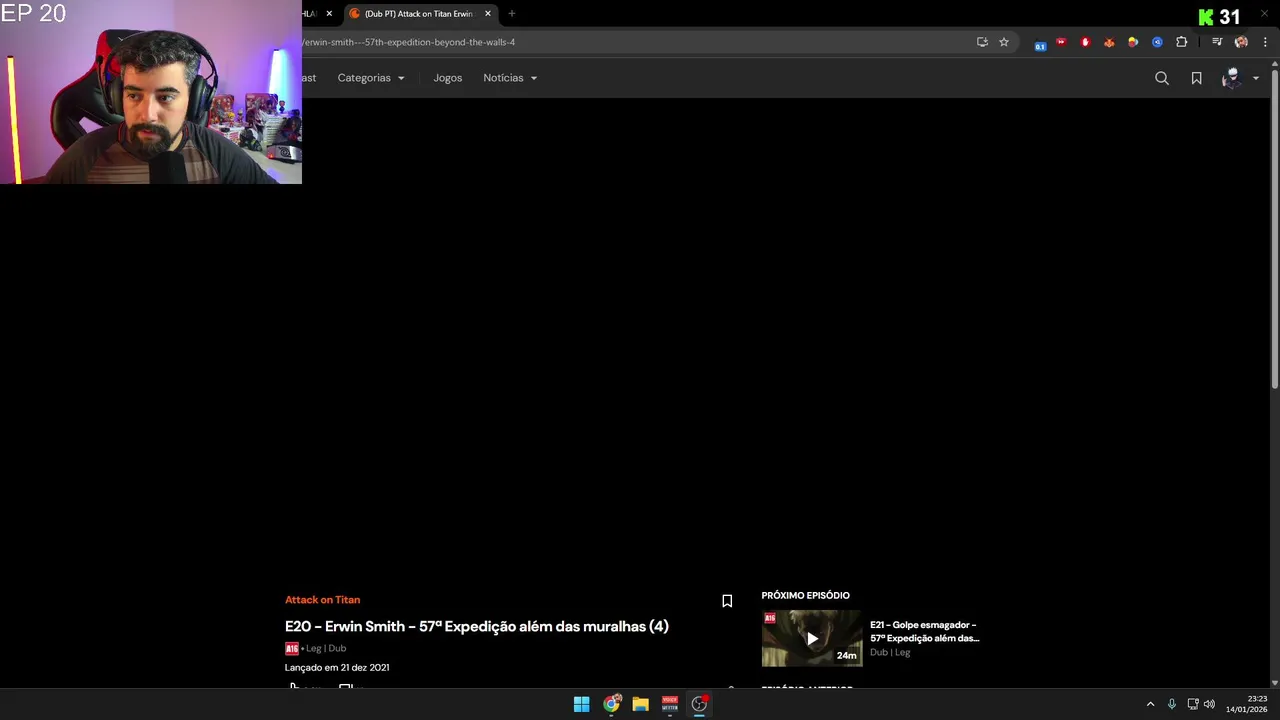Play the E21 next episode thumbnail
The width and height of the screenshot is (1280, 720).
(812, 638)
